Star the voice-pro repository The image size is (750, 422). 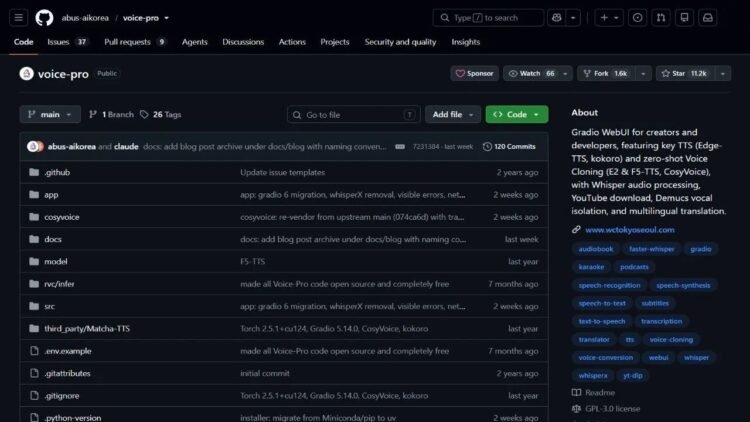(x=685, y=73)
